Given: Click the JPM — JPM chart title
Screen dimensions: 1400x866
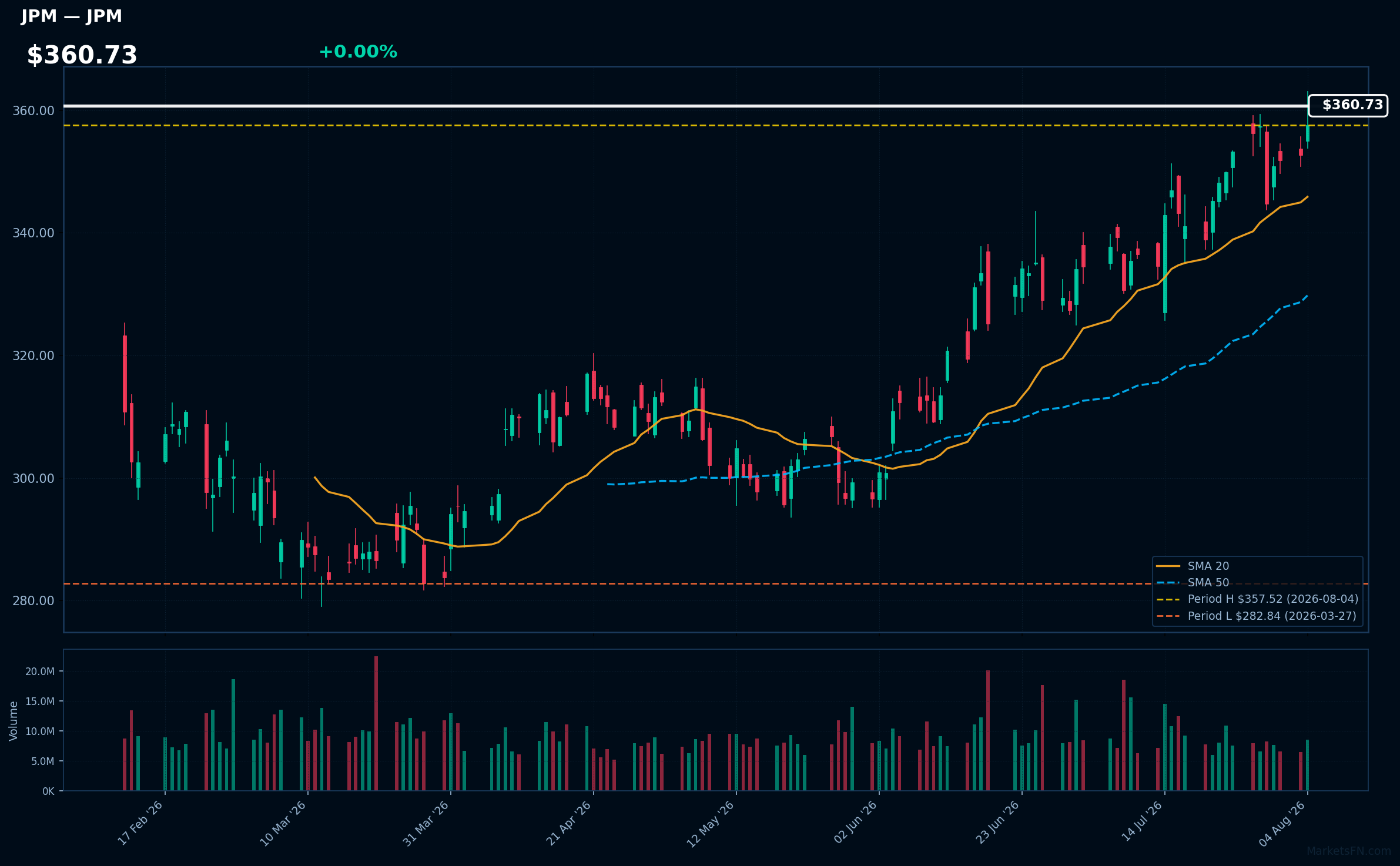Looking at the screenshot, I should pyautogui.click(x=72, y=16).
